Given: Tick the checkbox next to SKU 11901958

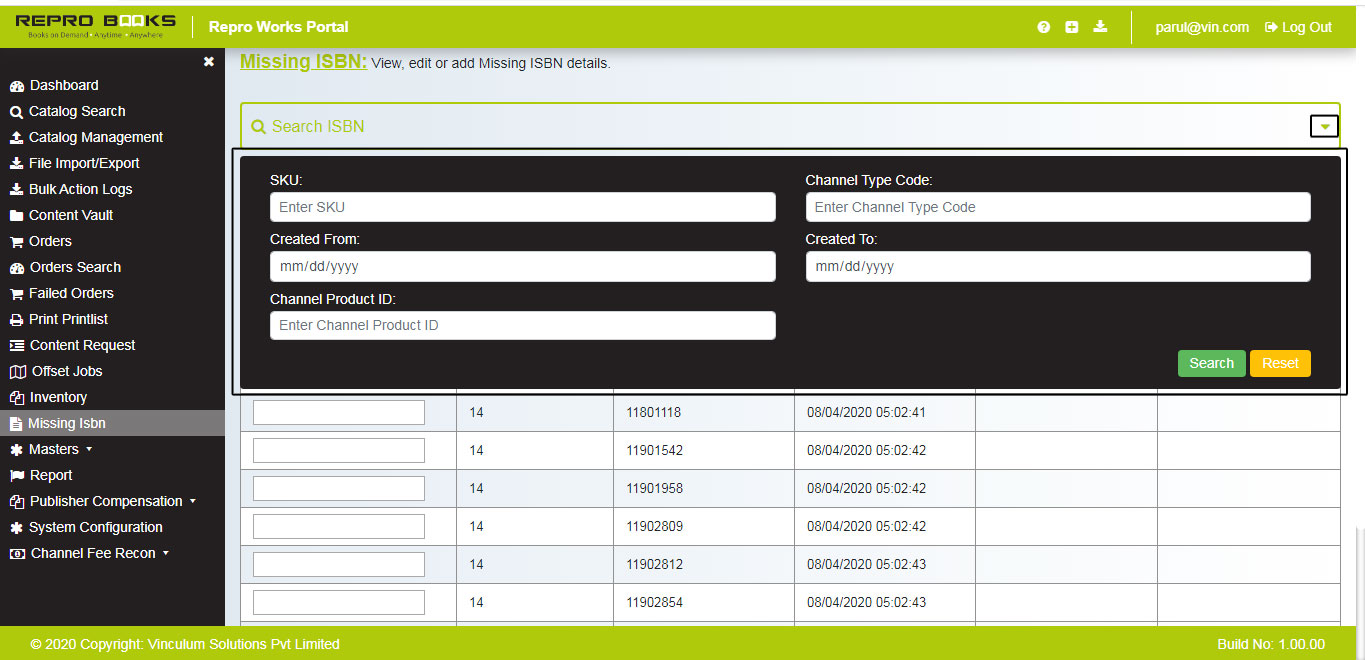Looking at the screenshot, I should coord(338,487).
